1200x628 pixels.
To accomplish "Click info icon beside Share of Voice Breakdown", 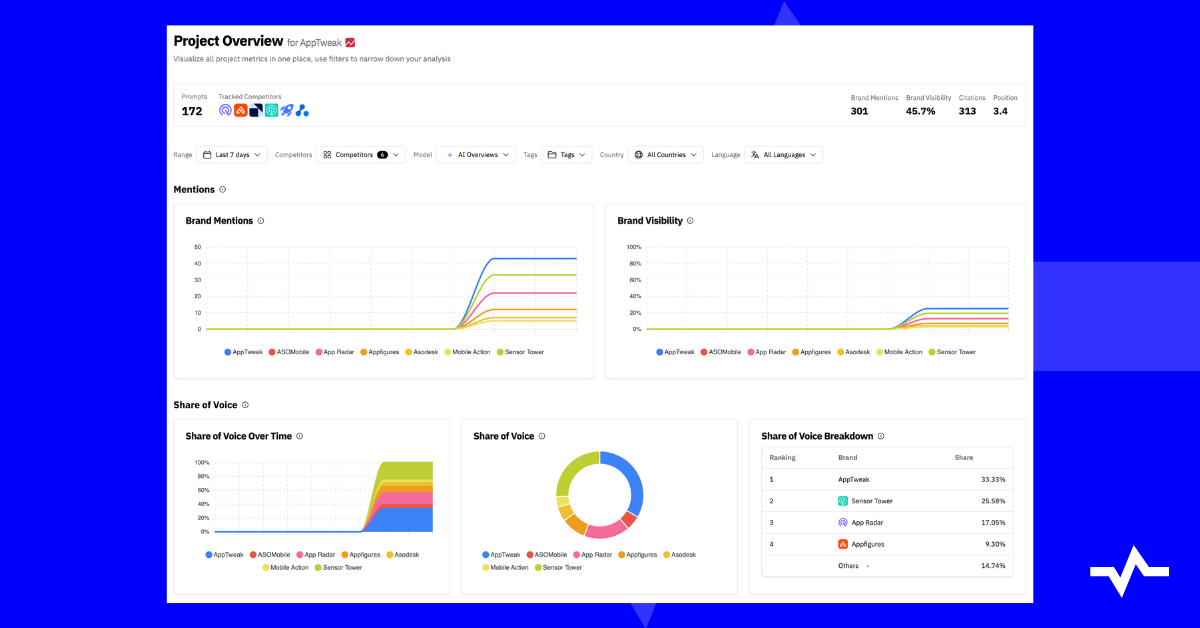I will [881, 436].
